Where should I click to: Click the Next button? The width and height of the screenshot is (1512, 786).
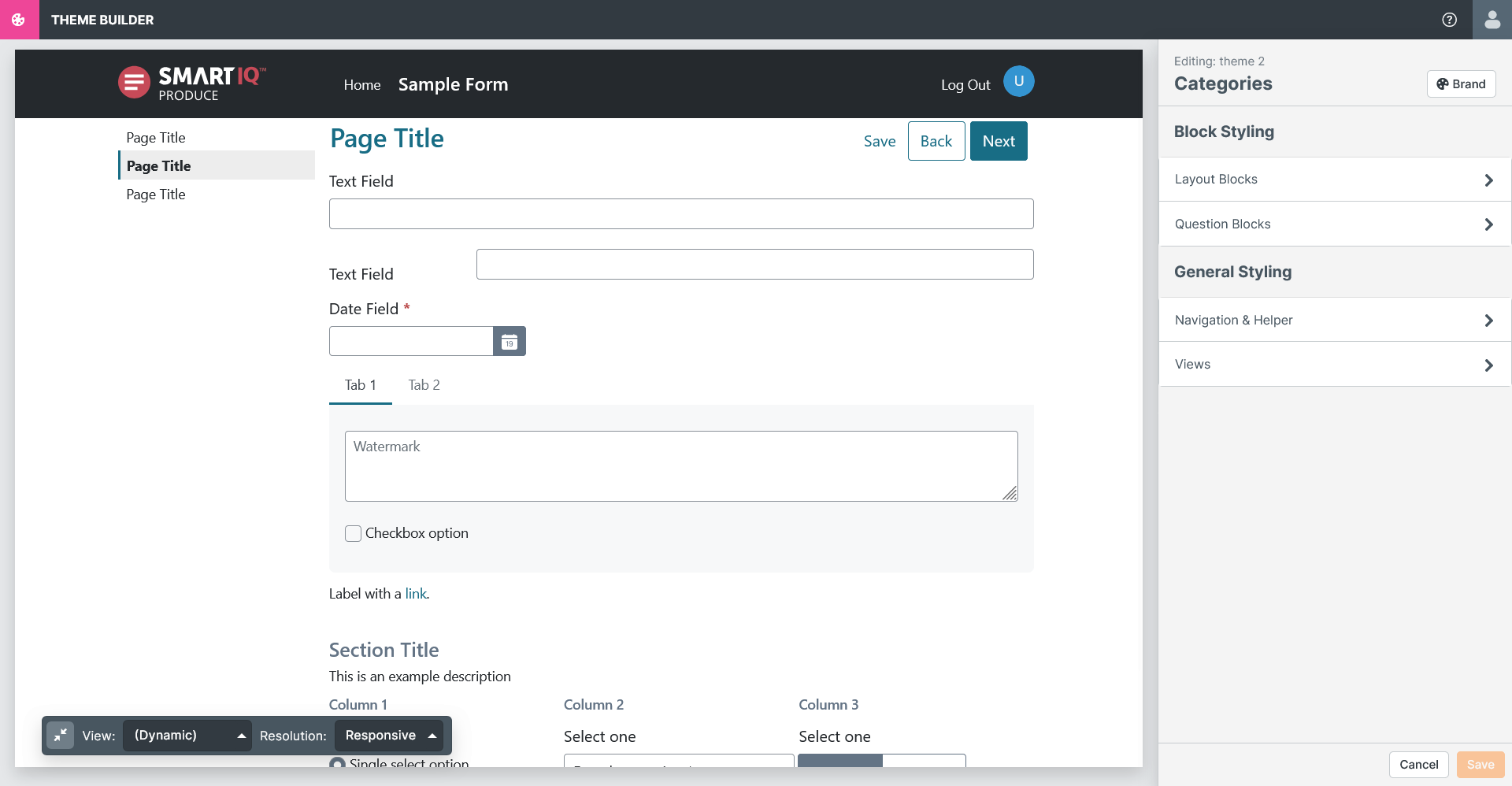coord(999,141)
